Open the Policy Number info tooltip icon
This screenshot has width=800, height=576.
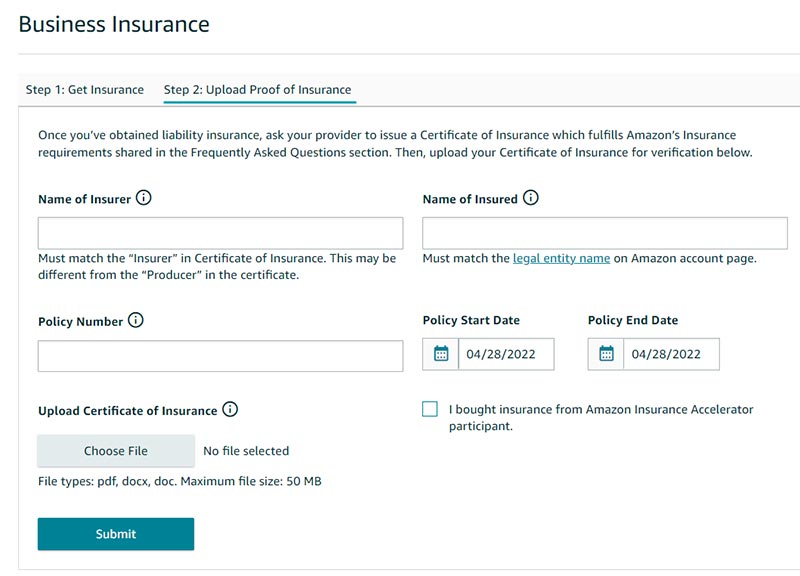pos(136,321)
